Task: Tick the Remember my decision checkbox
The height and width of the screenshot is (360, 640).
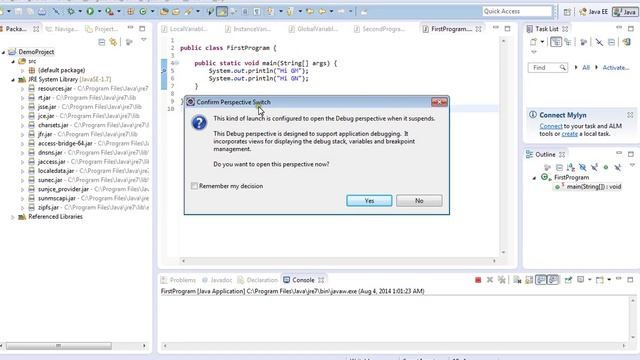Action: [194, 186]
